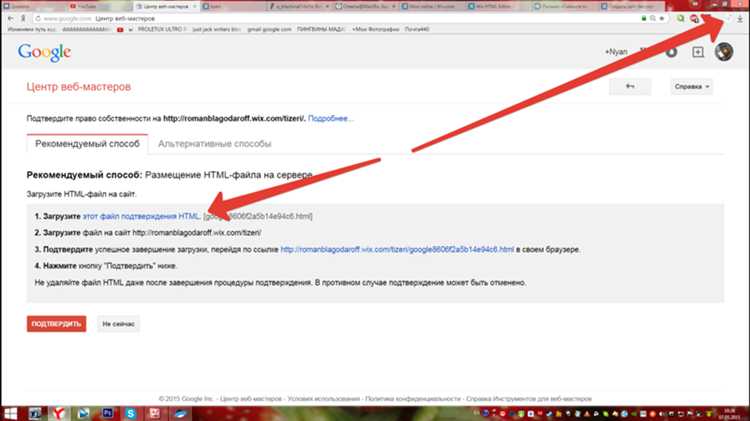Viewport: 750px width, 421px height.
Task: Open footer link Условия использования
Action: click(323, 399)
